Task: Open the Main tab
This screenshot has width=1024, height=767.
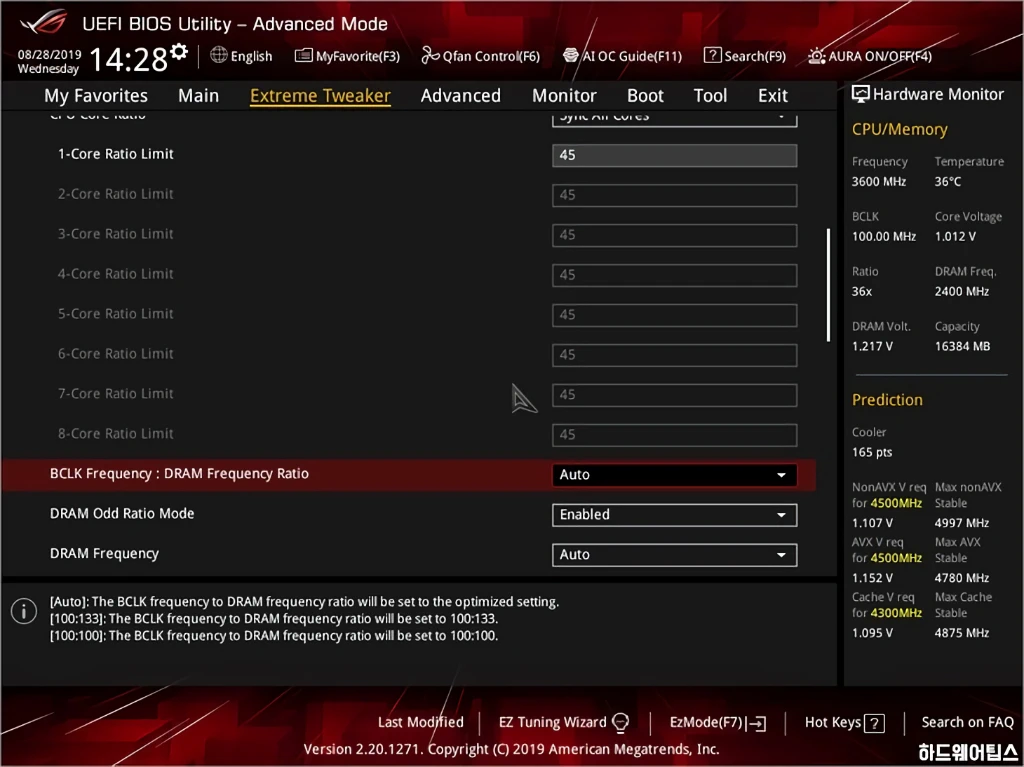Action: click(199, 95)
